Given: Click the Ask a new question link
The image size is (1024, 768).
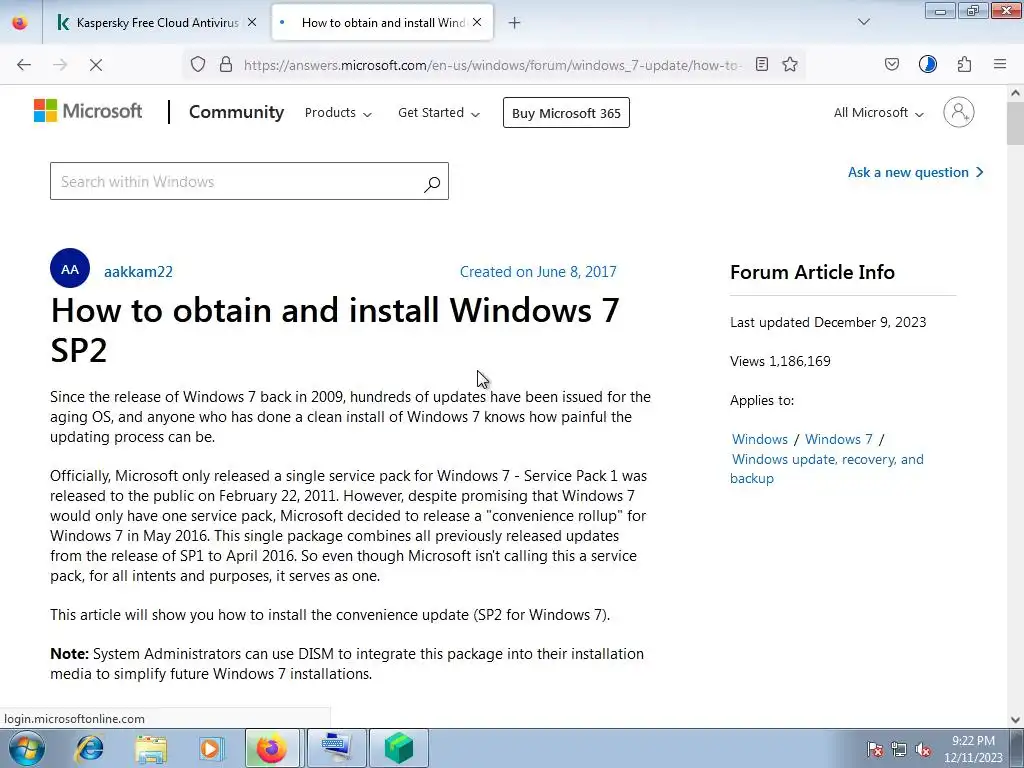Looking at the screenshot, I should pos(916,172).
